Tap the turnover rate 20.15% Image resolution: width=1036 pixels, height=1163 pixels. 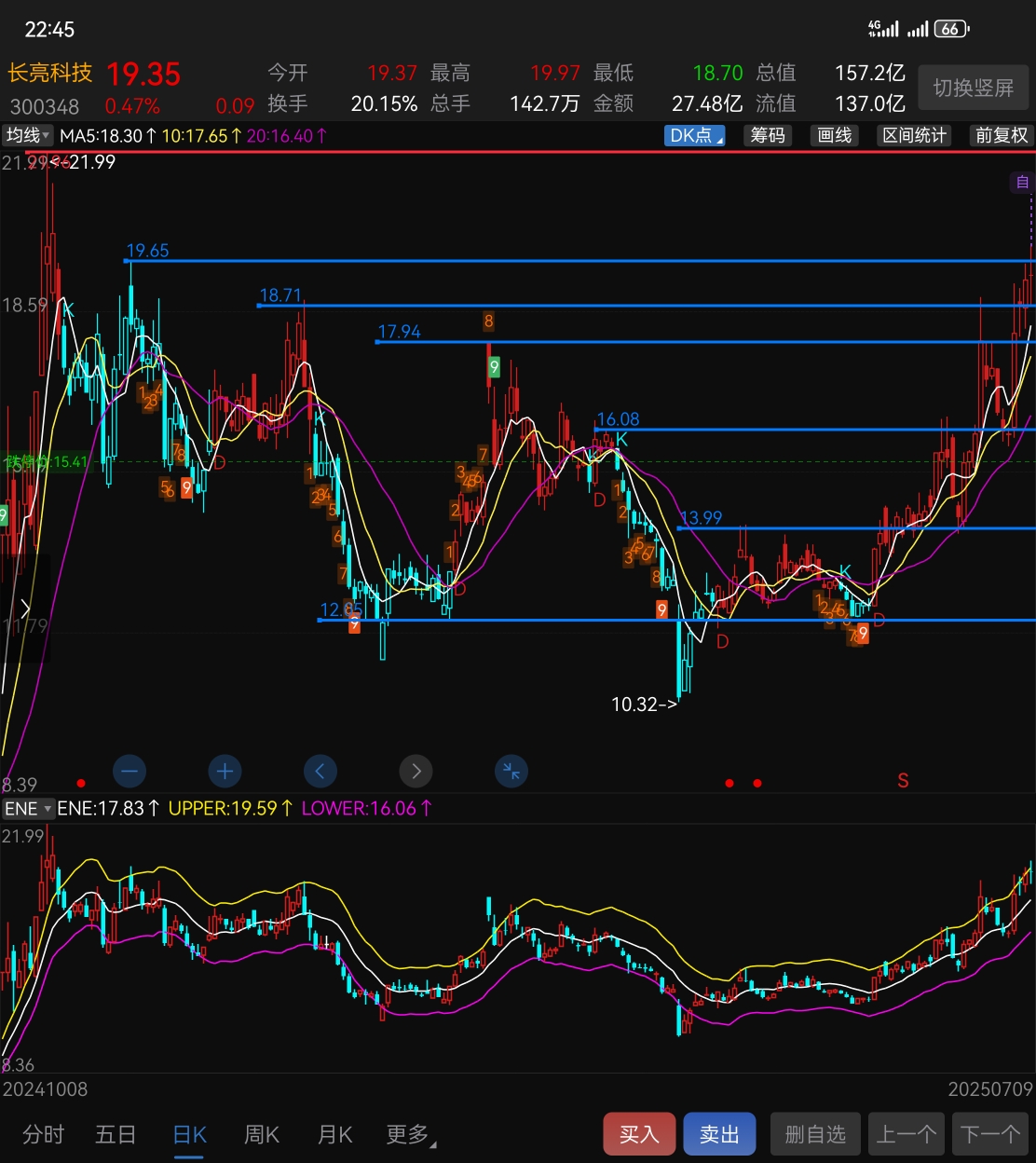pos(384,104)
